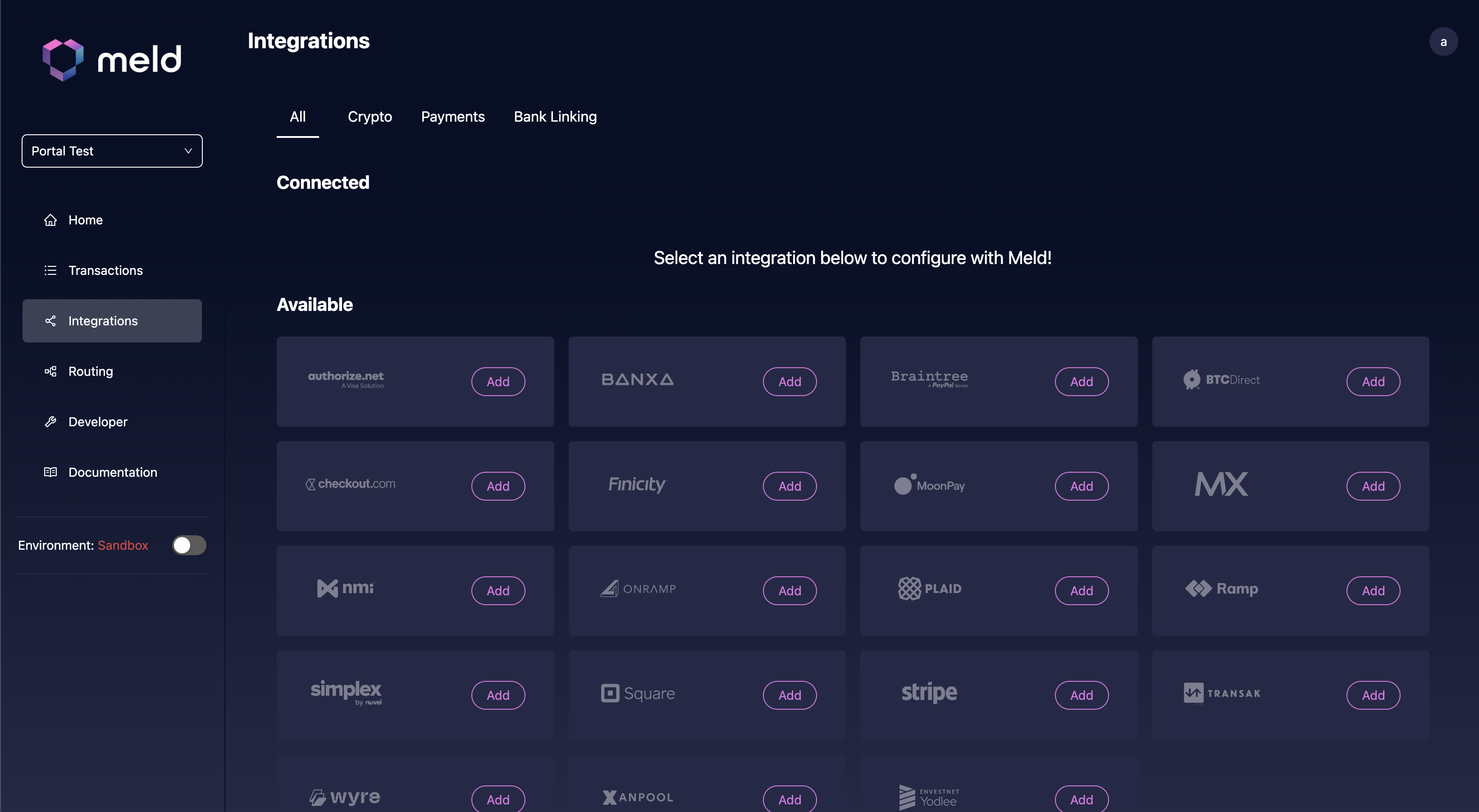The image size is (1479, 812).
Task: Open the user avatar 'a' menu
Action: pyautogui.click(x=1443, y=42)
